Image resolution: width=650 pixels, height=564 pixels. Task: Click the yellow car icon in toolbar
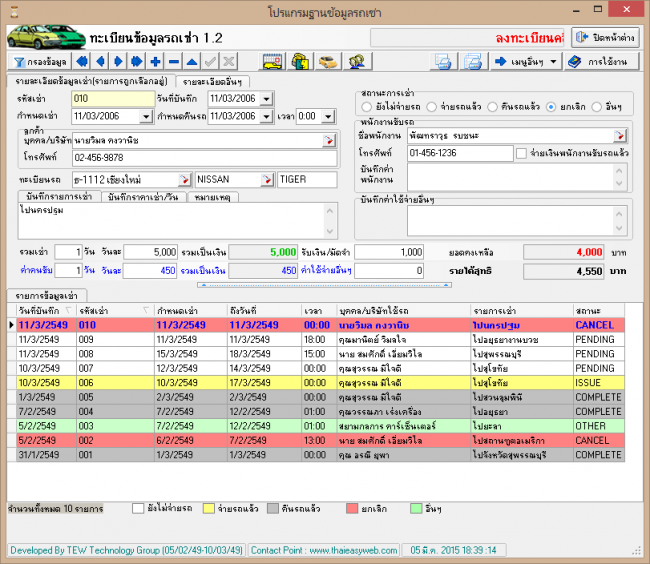point(327,61)
